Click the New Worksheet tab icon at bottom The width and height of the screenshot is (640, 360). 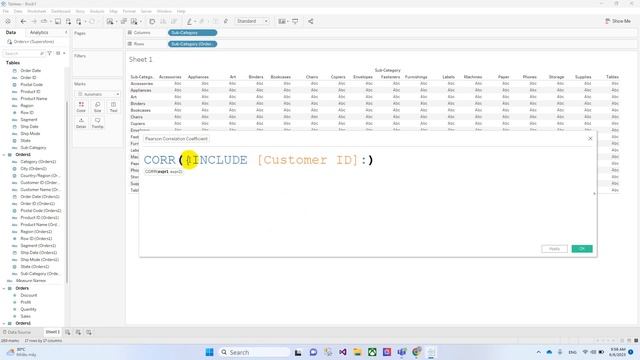(x=68, y=332)
